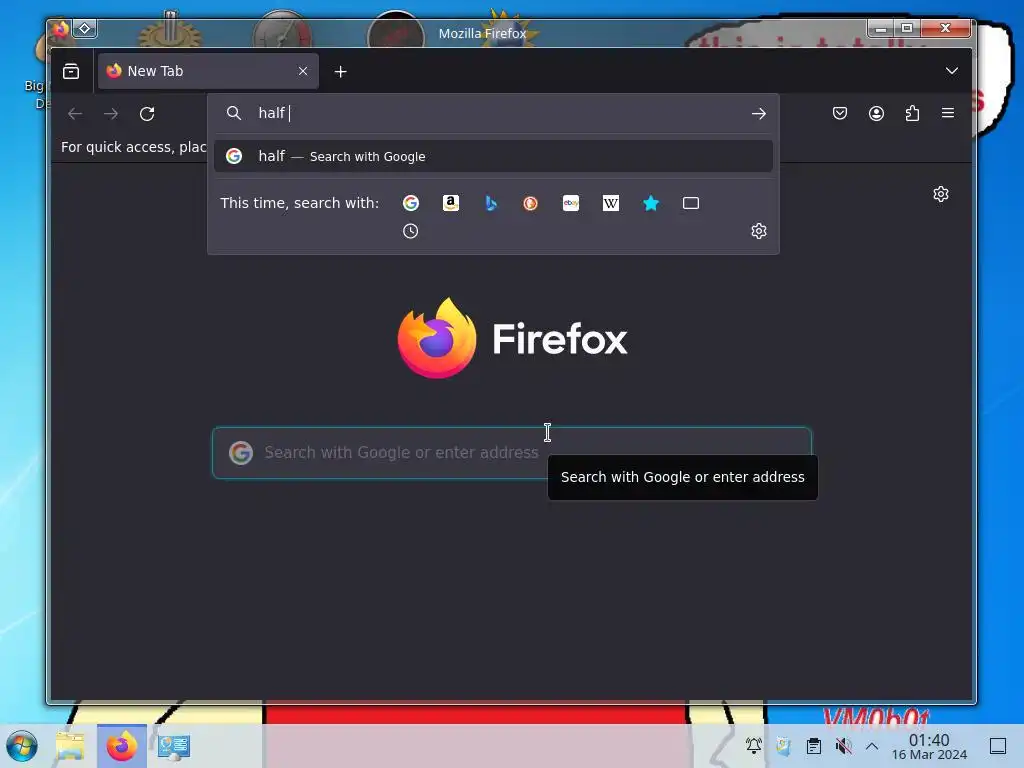Screen dimensions: 1024x768
Task: Open window menu icon in title bar
Action: 60,29
